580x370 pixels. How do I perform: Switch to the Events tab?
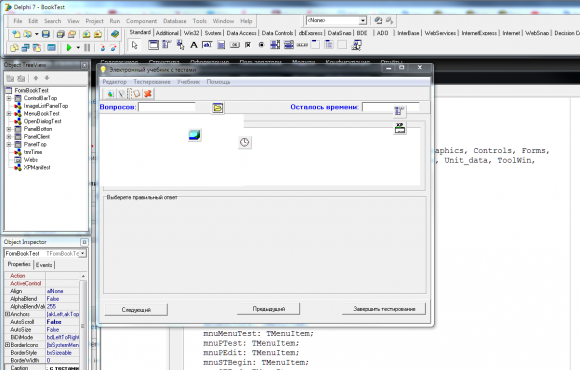(44, 265)
